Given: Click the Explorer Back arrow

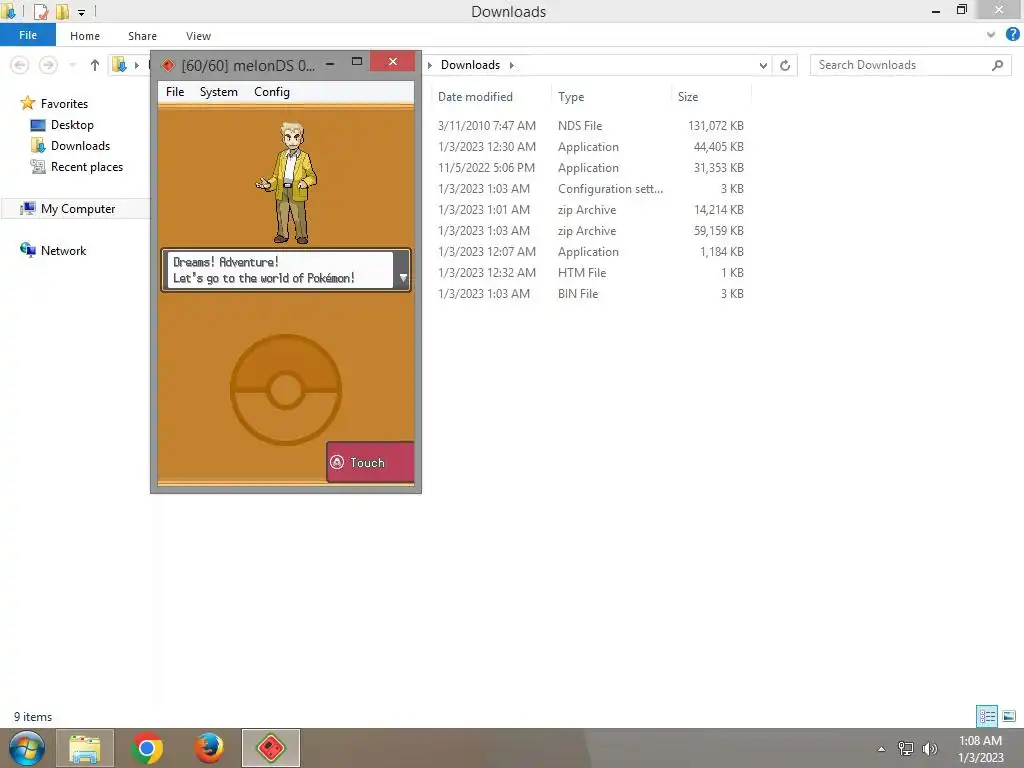Looking at the screenshot, I should coord(20,65).
